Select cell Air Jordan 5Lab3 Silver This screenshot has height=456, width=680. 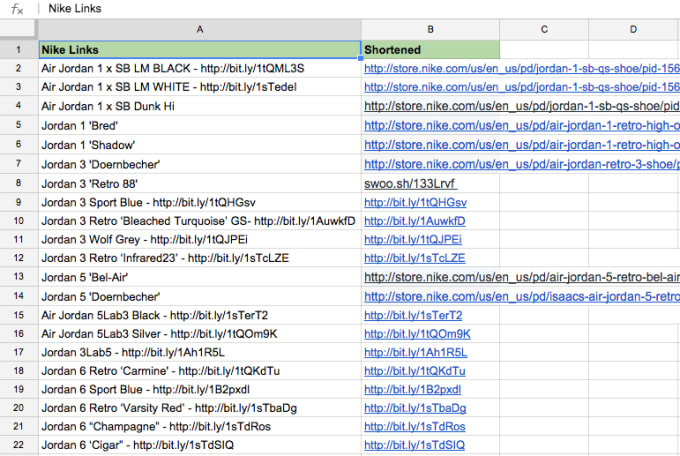[199, 334]
